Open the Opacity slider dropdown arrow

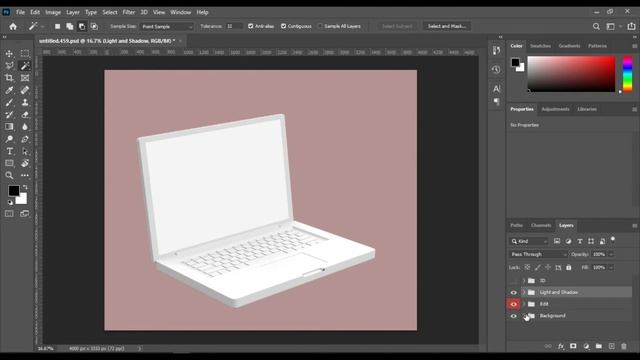(x=611, y=254)
